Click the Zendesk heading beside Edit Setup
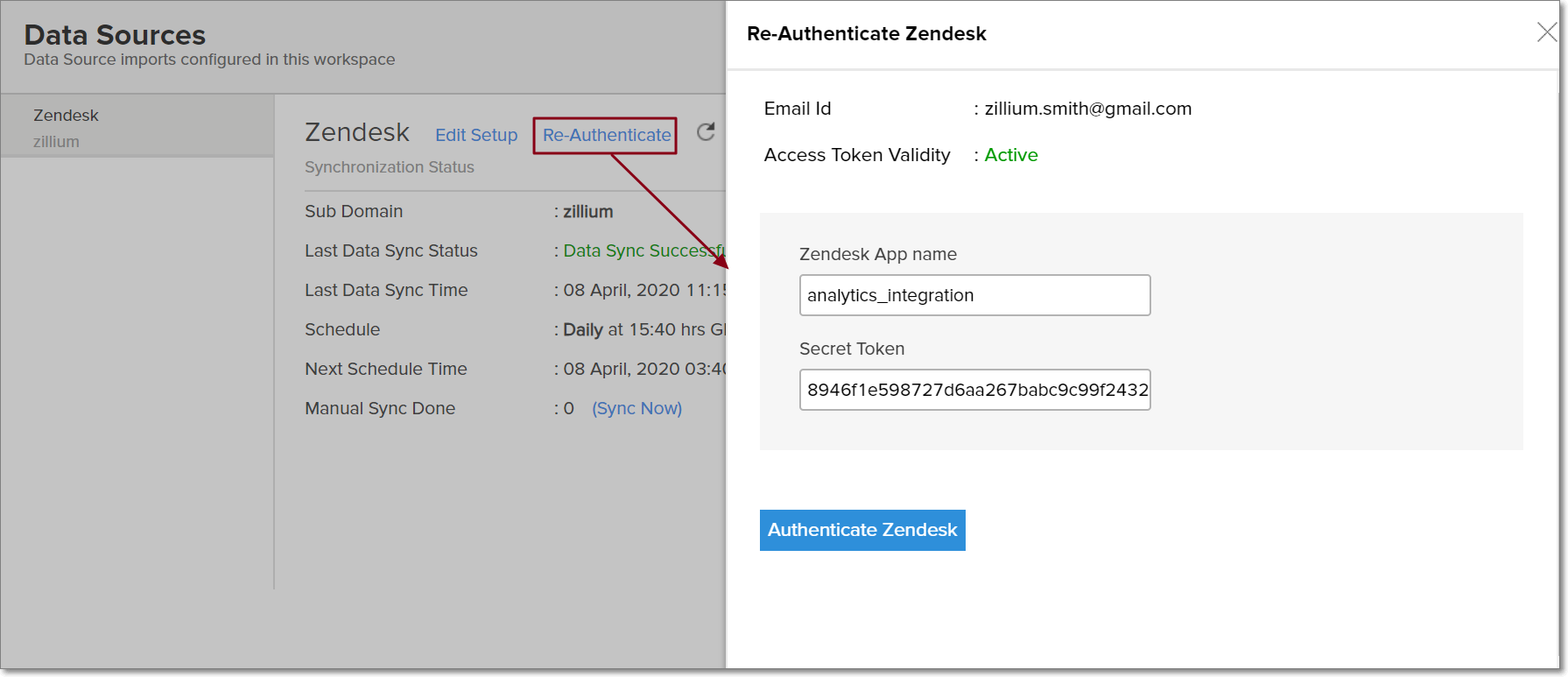 (x=356, y=132)
